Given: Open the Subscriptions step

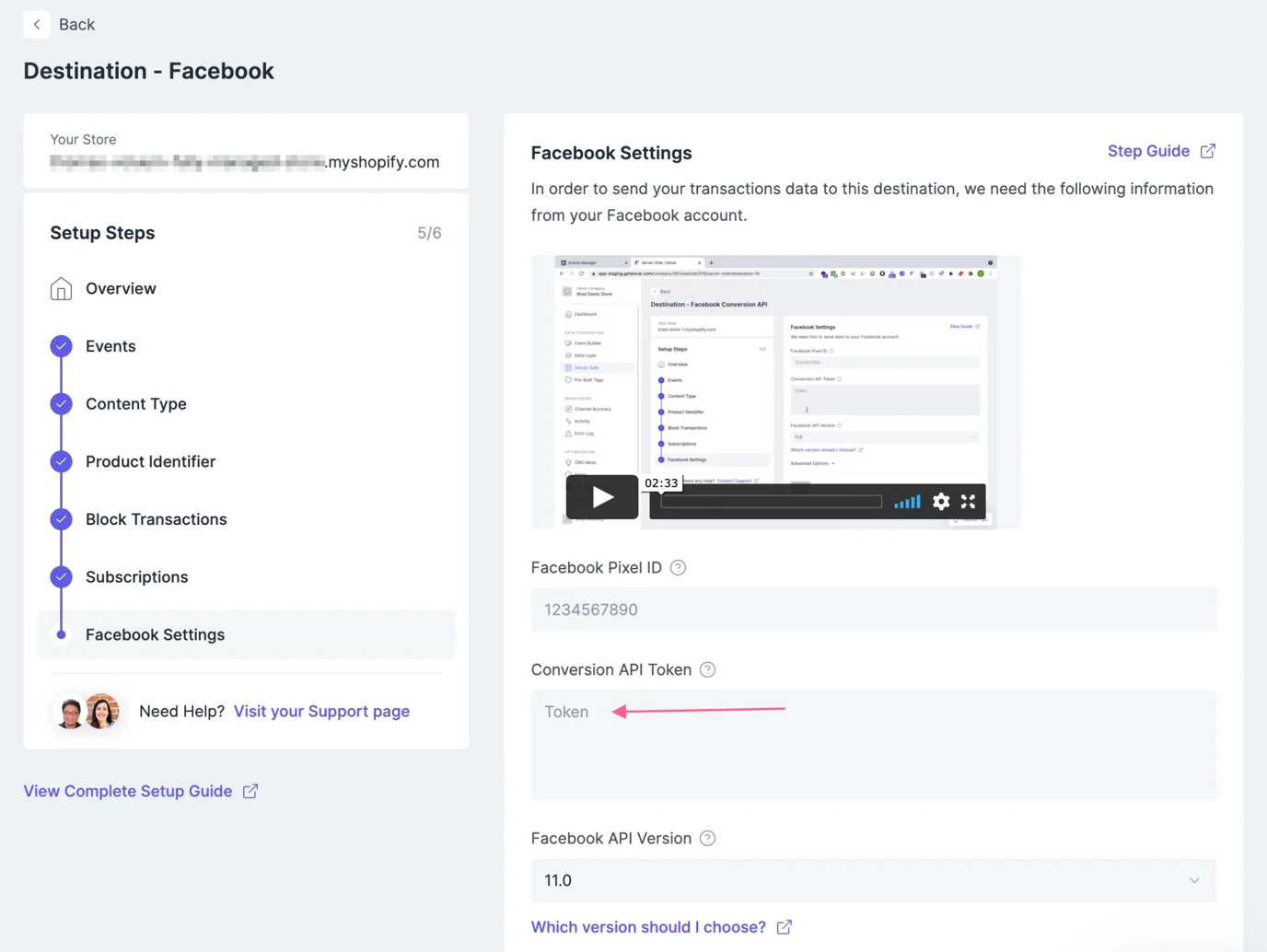Looking at the screenshot, I should click(136, 577).
